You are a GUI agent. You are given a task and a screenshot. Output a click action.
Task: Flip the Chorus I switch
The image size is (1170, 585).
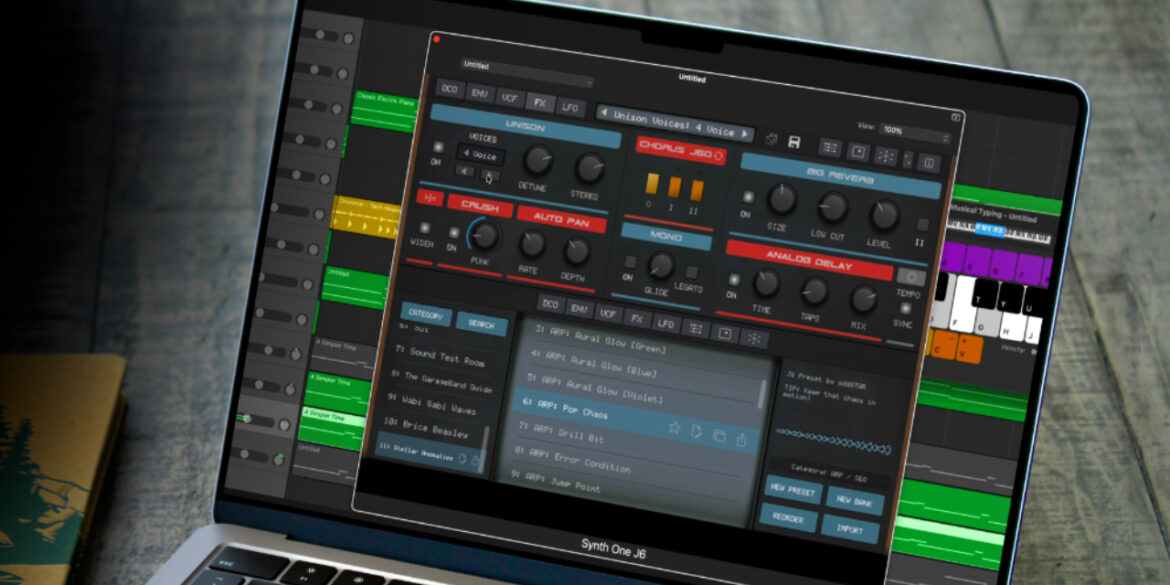coord(674,187)
